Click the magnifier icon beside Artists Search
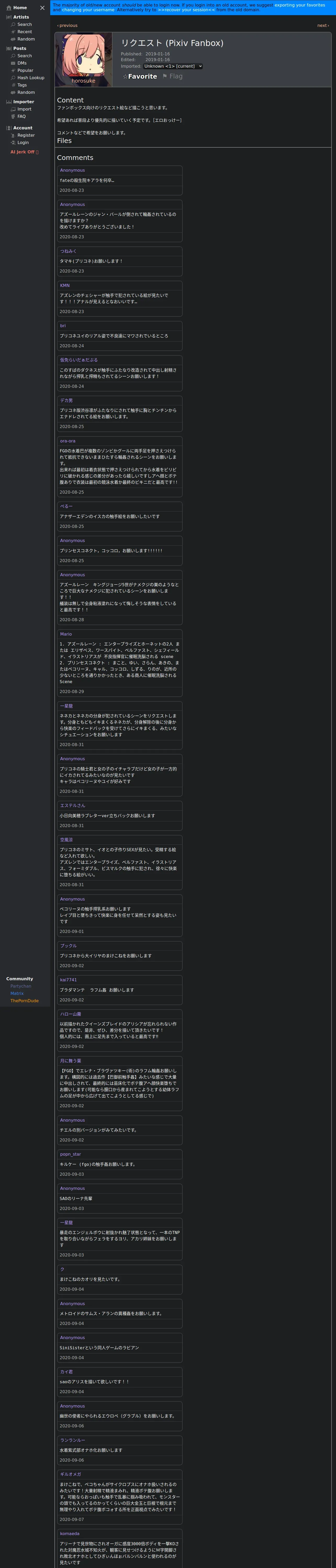336x1568 pixels. (13, 24)
